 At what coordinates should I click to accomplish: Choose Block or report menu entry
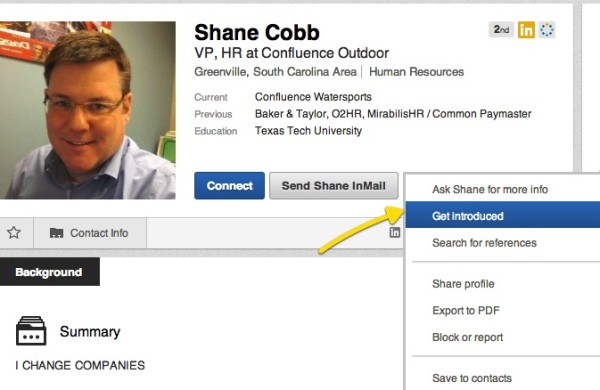click(467, 337)
